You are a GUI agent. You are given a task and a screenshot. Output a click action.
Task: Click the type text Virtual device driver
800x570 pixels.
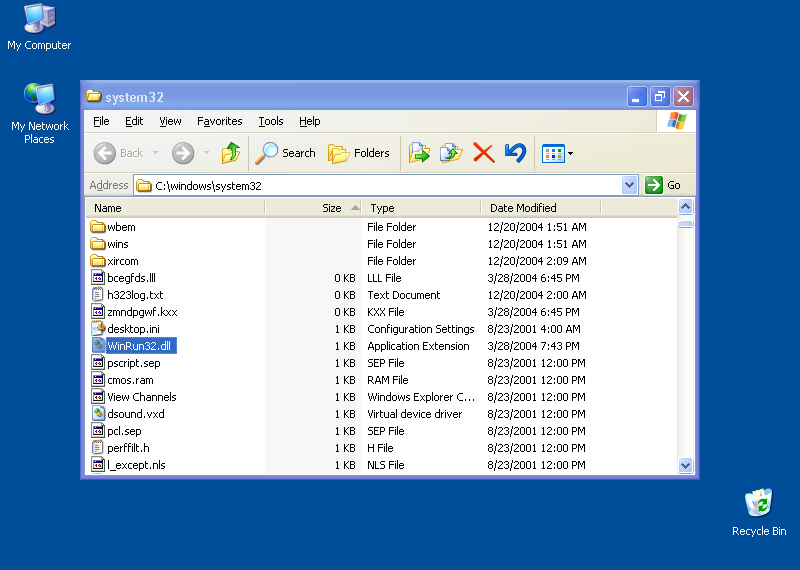[x=415, y=414]
